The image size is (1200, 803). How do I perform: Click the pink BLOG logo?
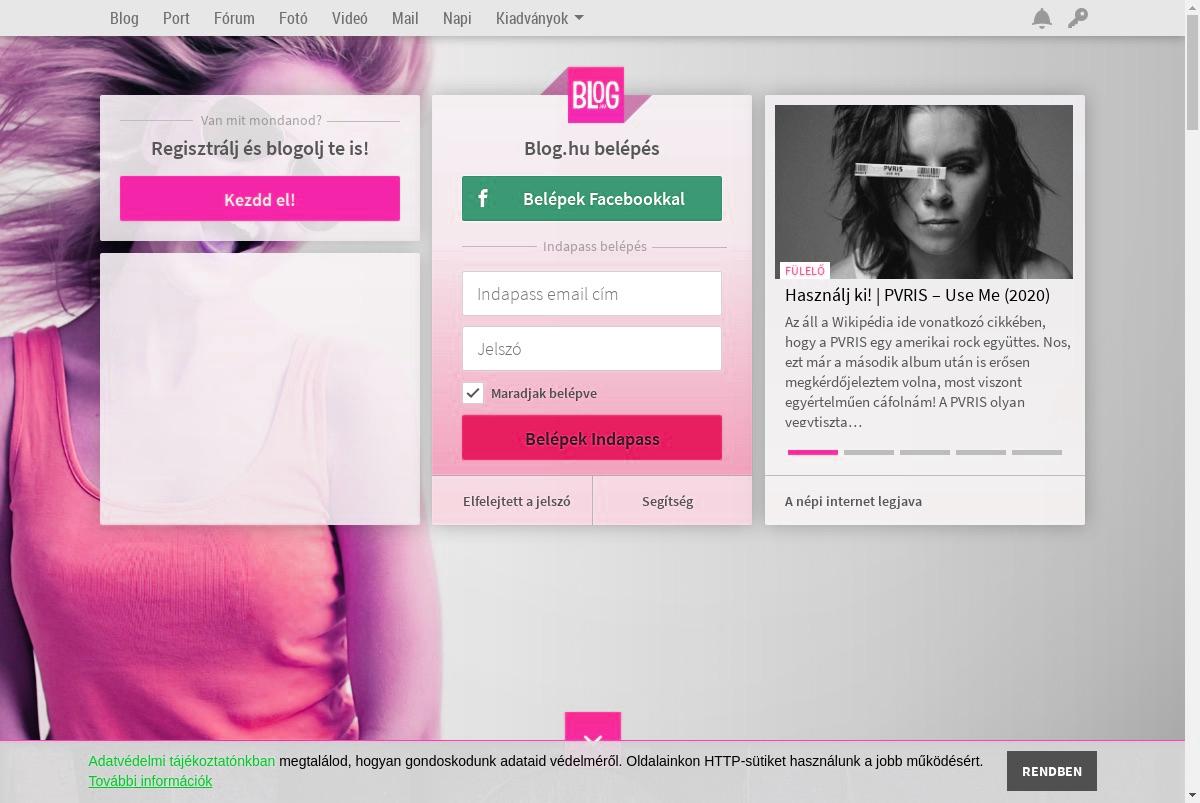(x=596, y=95)
